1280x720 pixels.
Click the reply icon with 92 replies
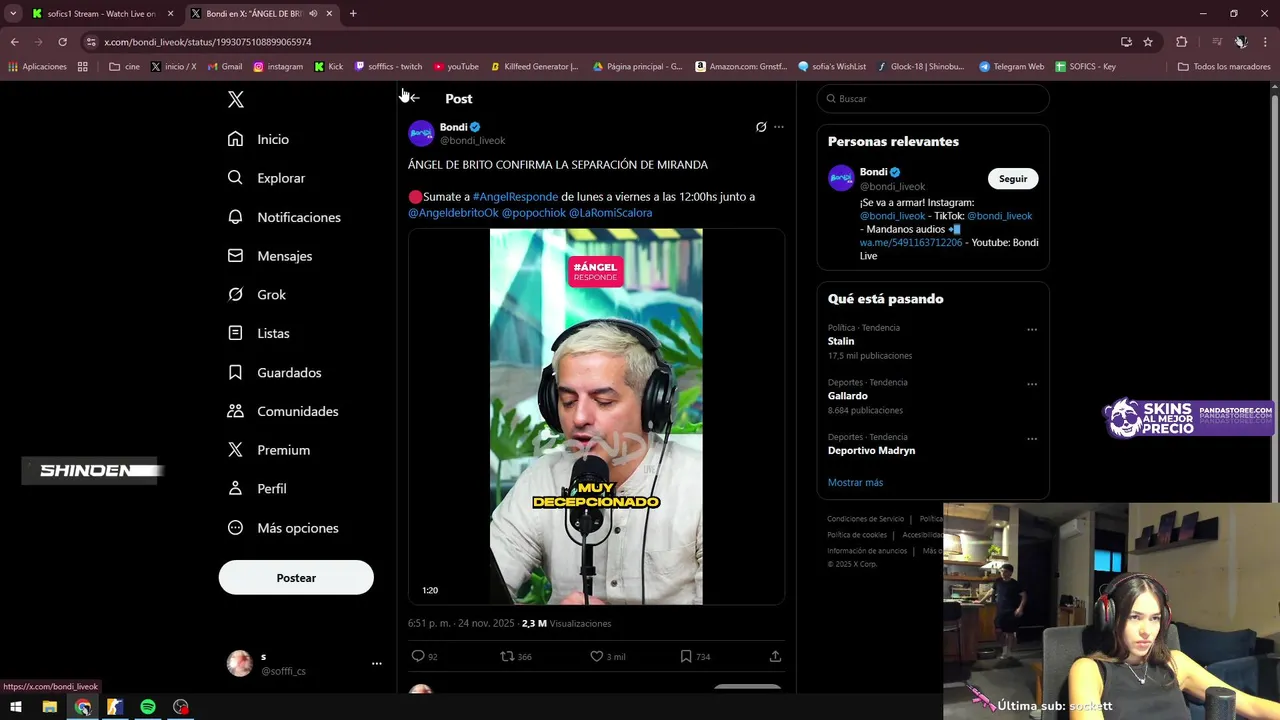pyautogui.click(x=418, y=656)
